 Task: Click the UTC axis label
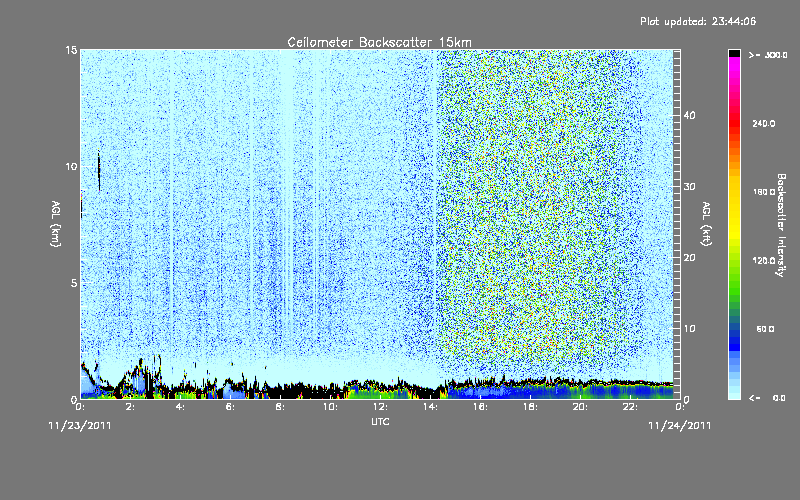(x=380, y=421)
